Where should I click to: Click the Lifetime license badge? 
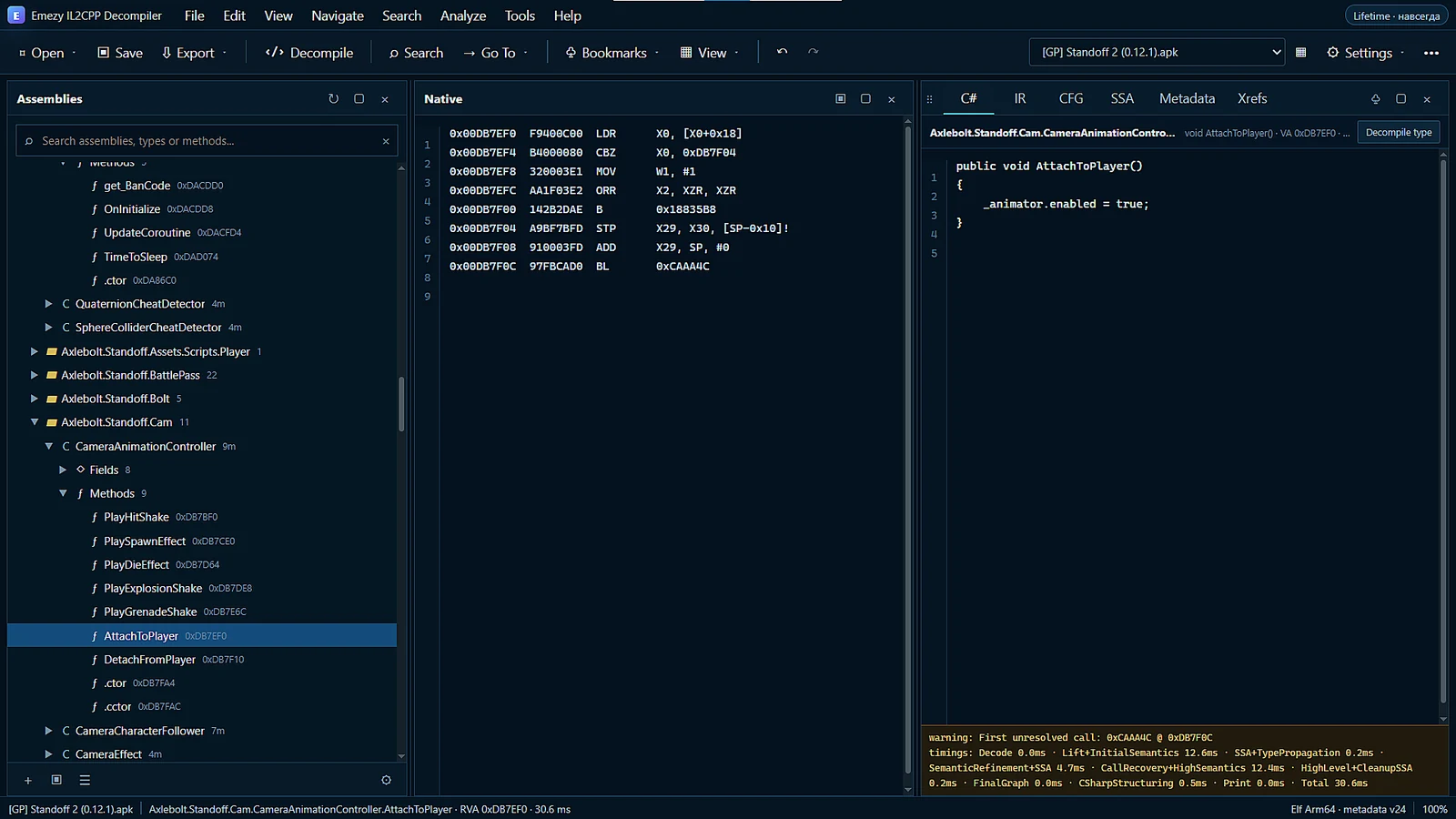click(1396, 15)
